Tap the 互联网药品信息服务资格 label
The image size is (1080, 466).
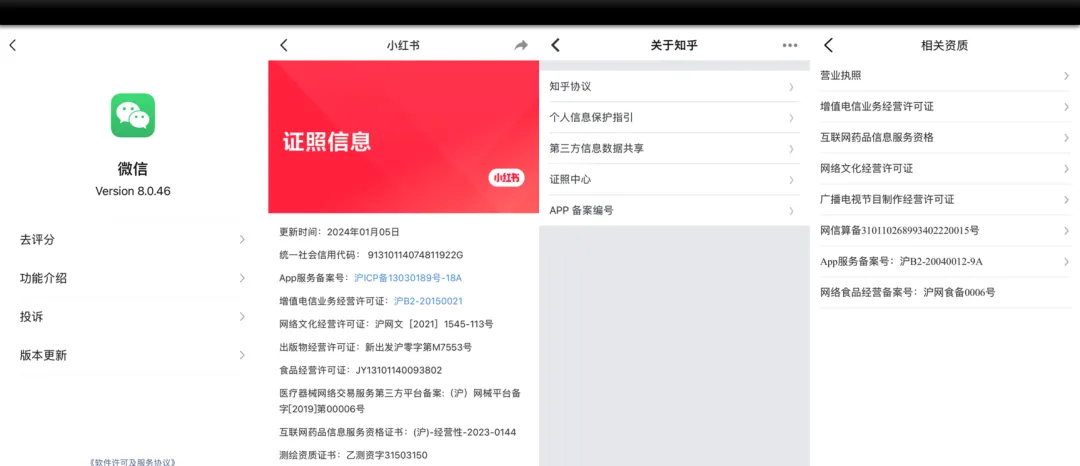tap(877, 138)
